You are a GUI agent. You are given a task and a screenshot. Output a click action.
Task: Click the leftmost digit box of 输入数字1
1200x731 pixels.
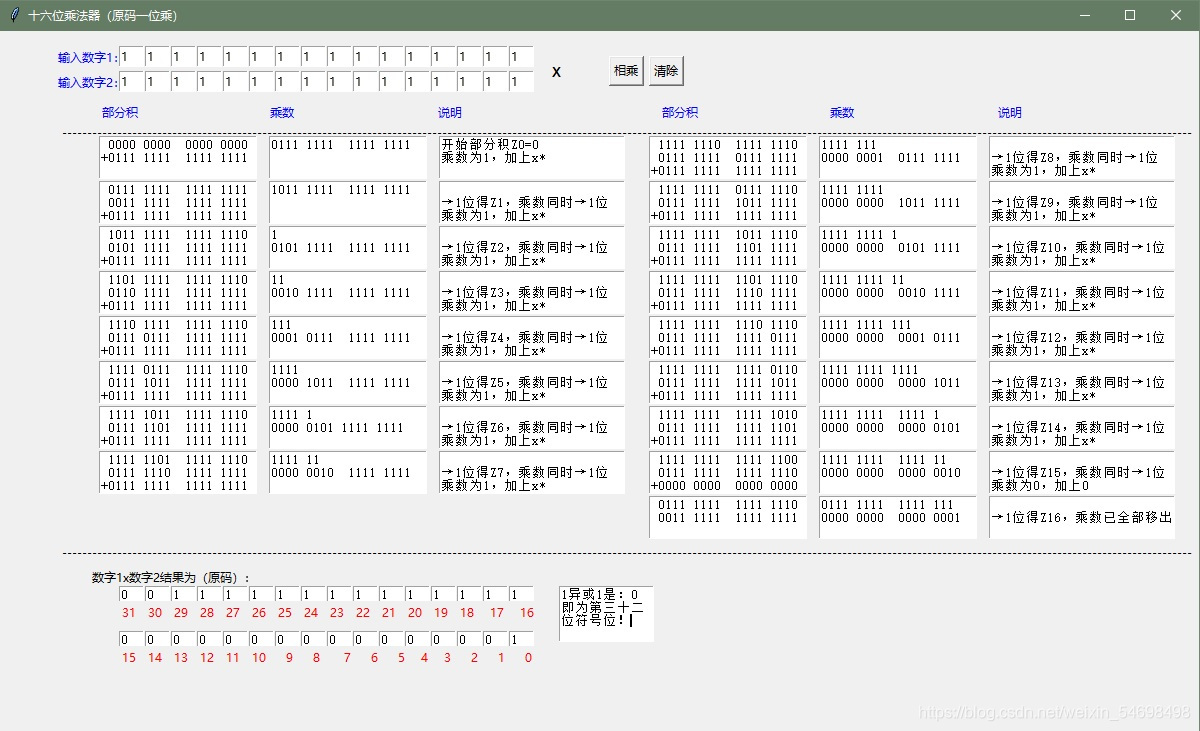coord(131,57)
